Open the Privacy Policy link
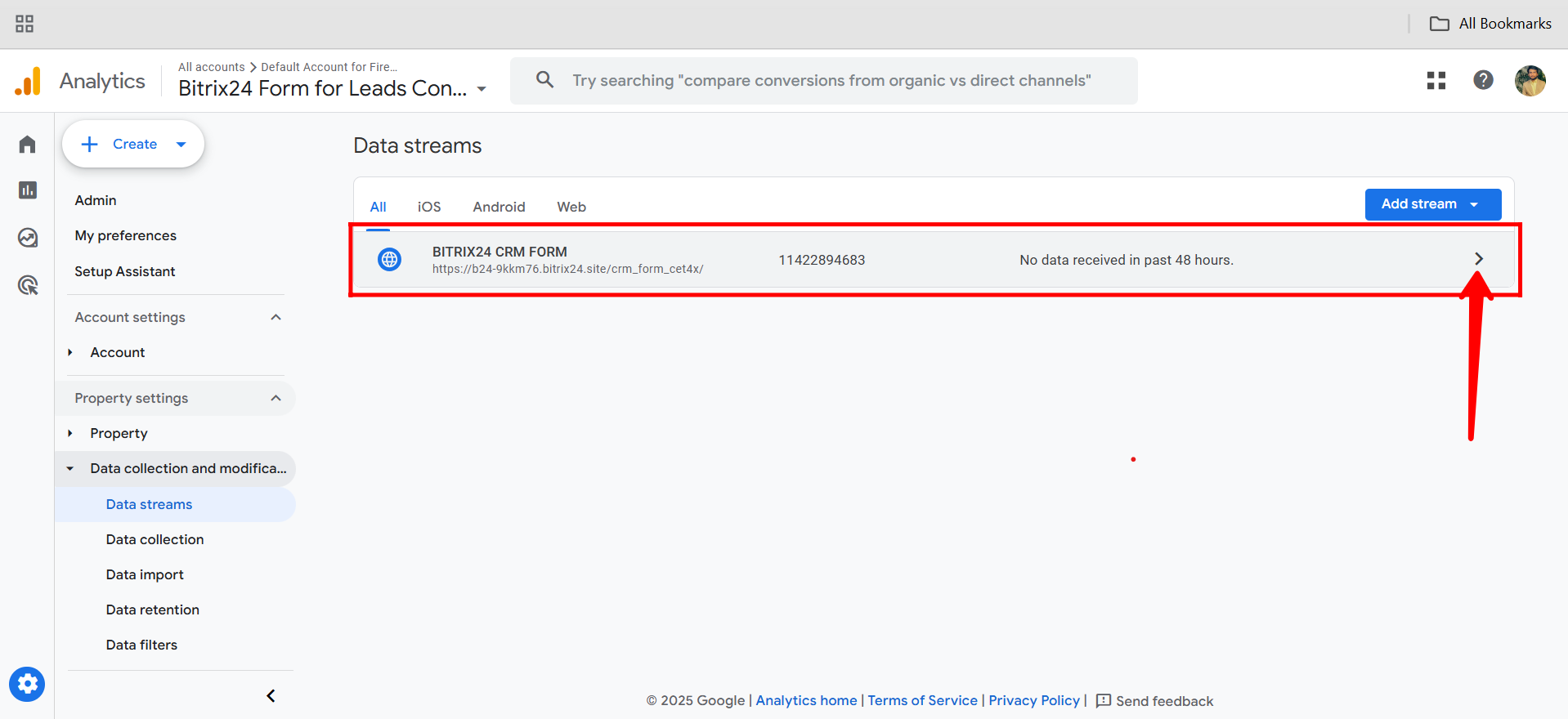The height and width of the screenshot is (719, 1568). click(1034, 700)
